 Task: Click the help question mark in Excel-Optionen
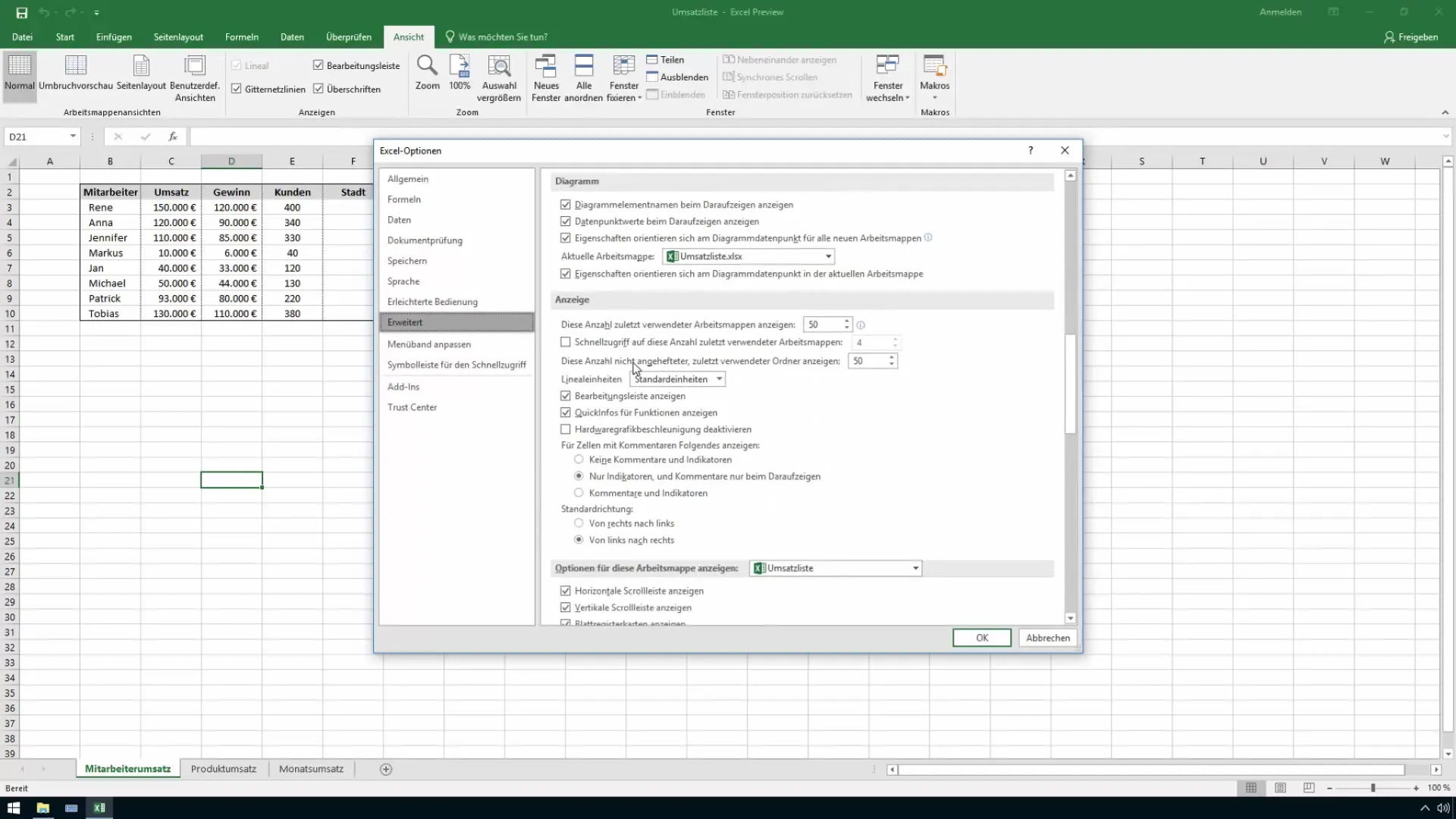pos(1031,150)
